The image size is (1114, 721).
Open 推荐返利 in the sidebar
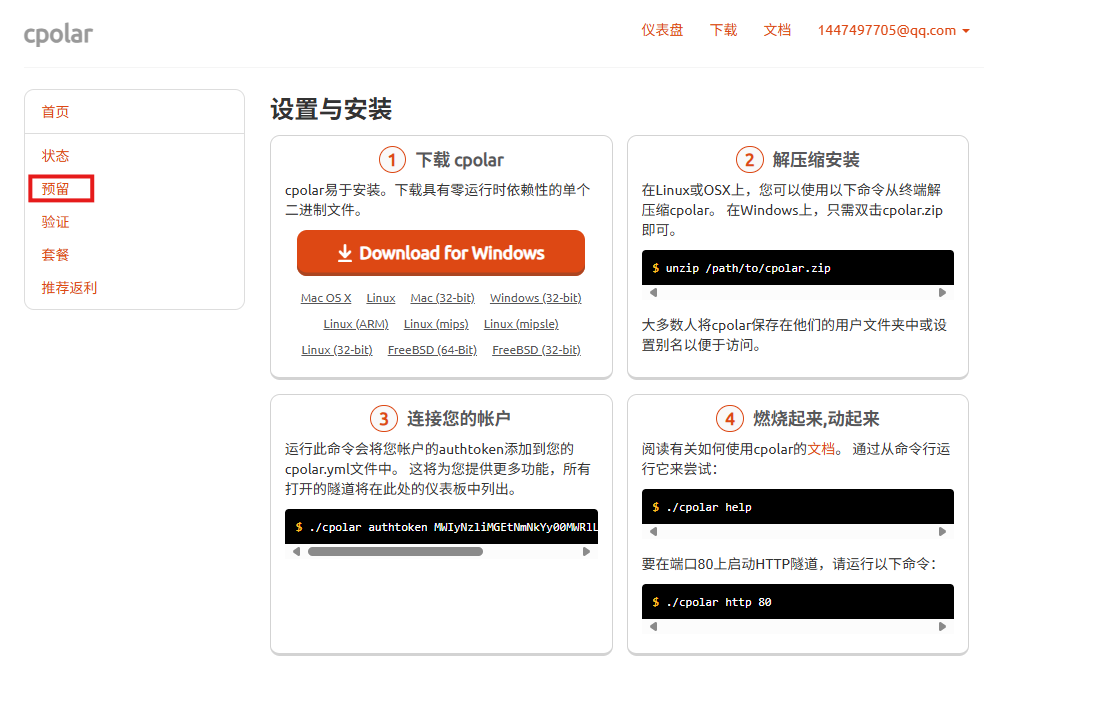click(x=69, y=288)
